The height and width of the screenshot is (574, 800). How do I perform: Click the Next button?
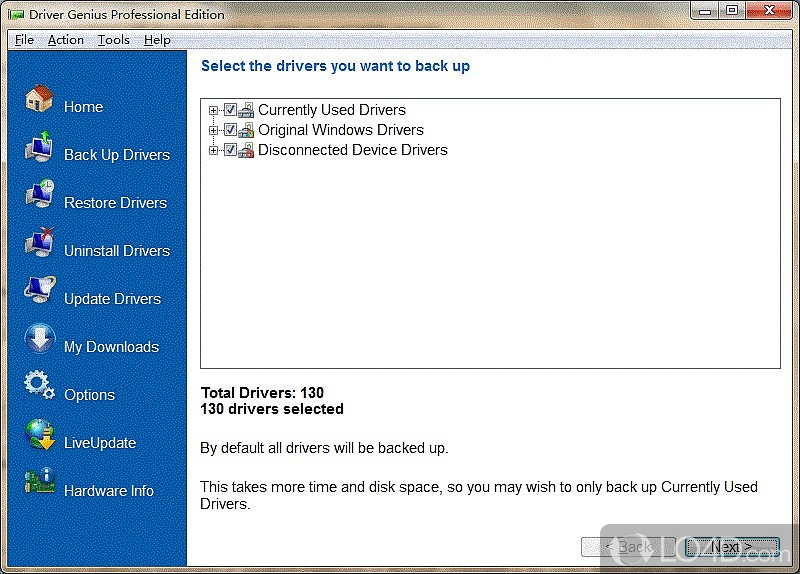[x=731, y=547]
